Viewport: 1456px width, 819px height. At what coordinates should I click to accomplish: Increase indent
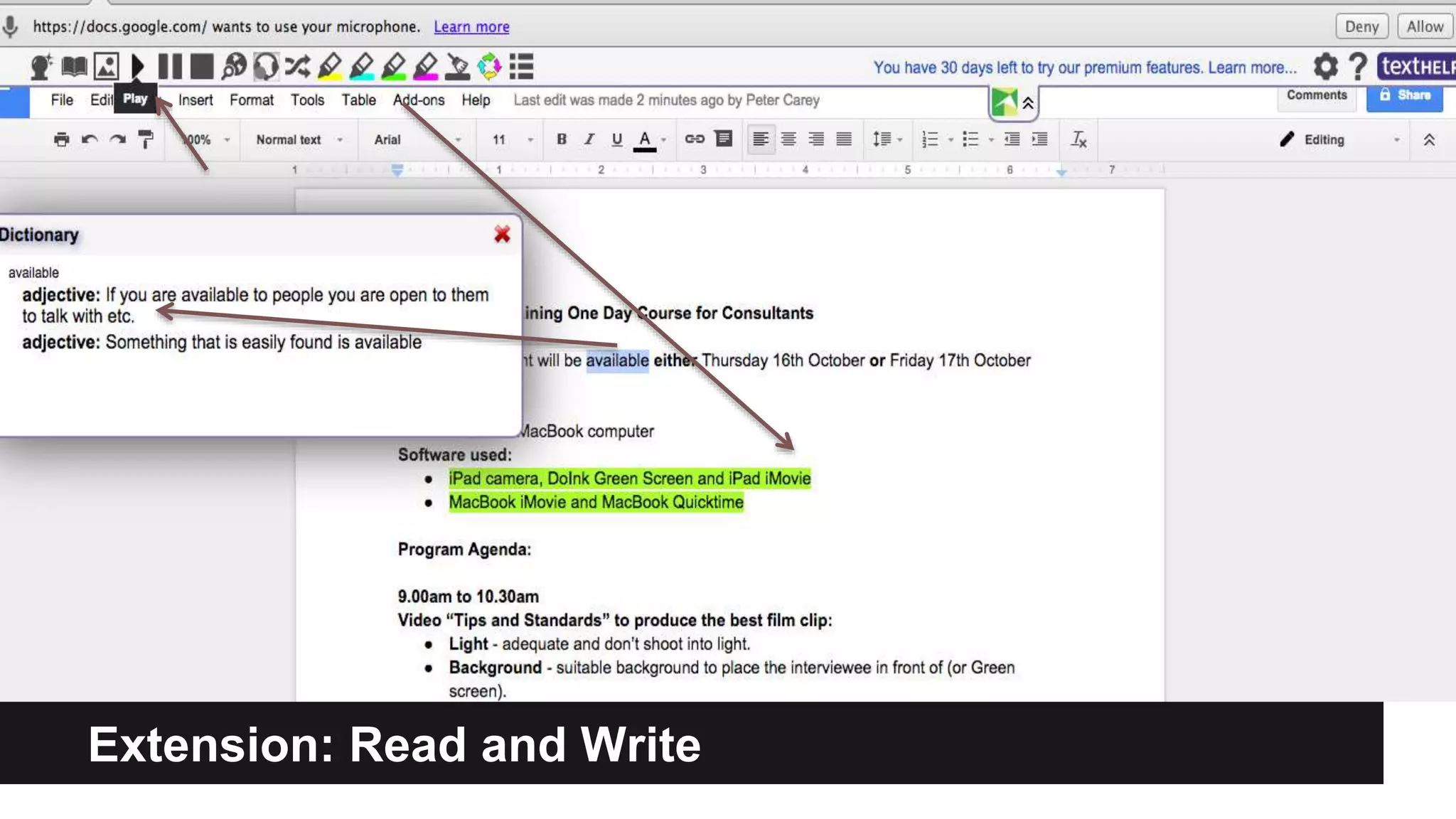(1039, 139)
